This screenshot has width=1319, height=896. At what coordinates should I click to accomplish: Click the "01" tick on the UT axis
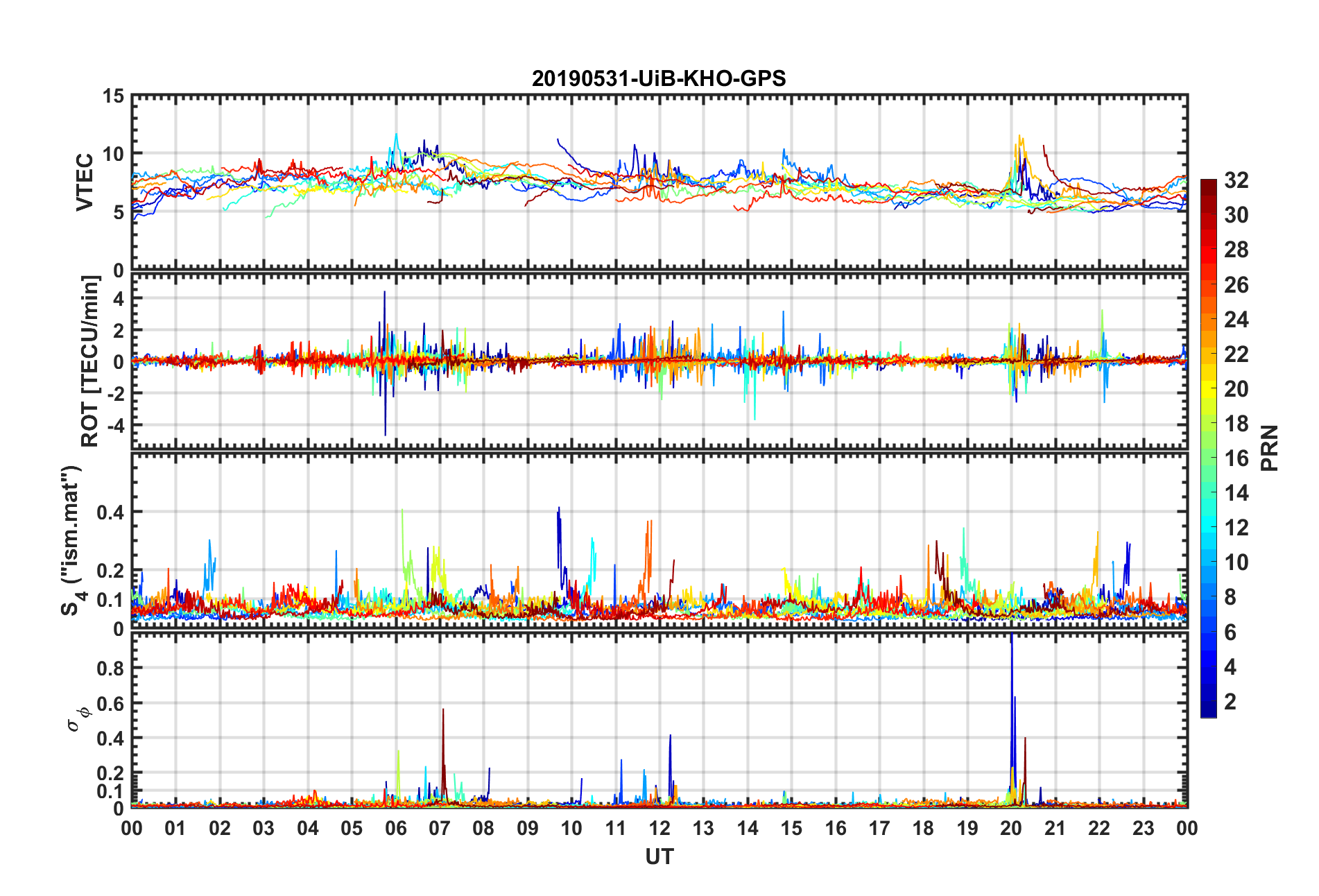[175, 828]
